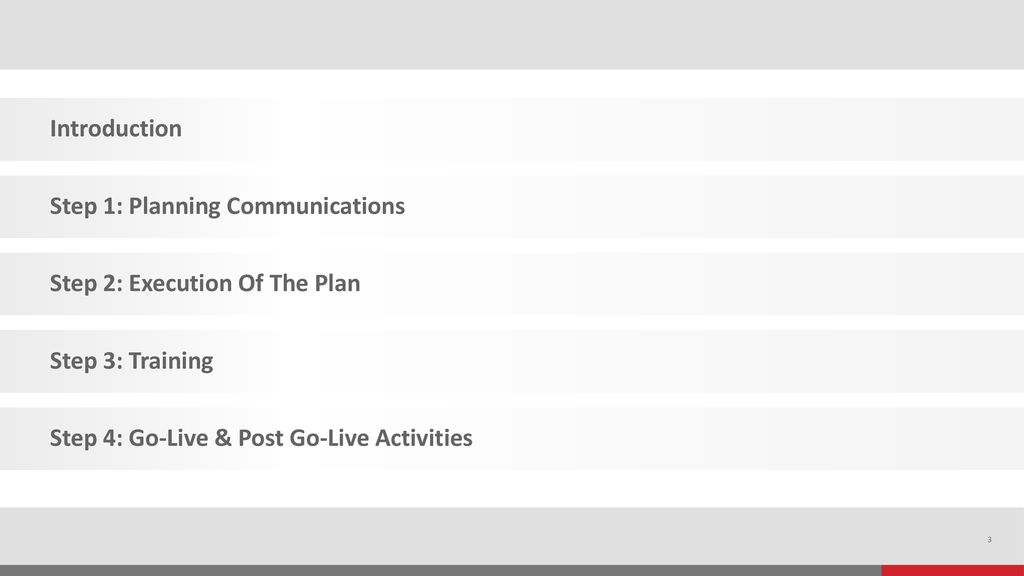
Task: Select the 'Step 3:' label
Action: tap(86, 361)
